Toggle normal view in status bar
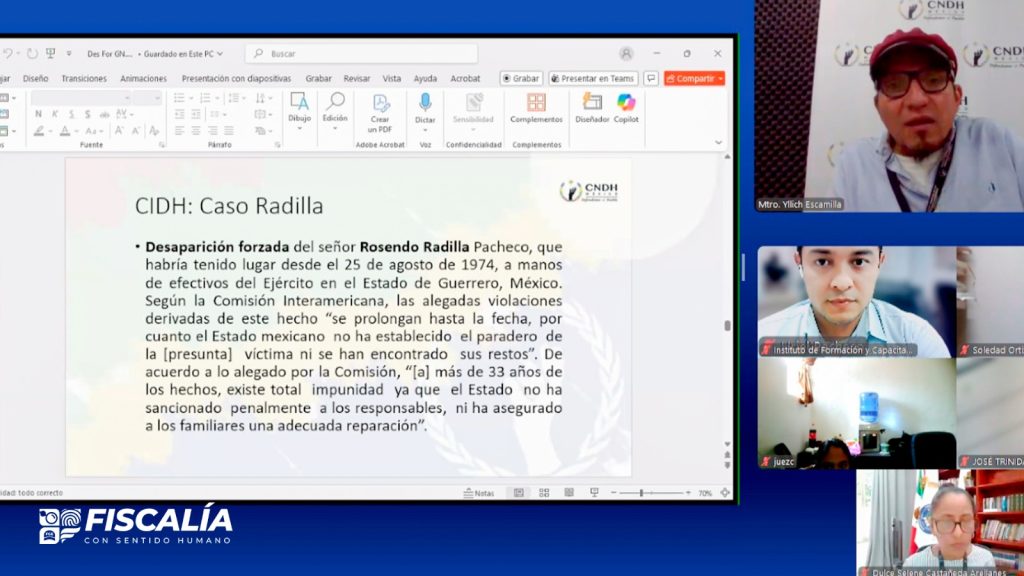The height and width of the screenshot is (576, 1024). point(518,493)
